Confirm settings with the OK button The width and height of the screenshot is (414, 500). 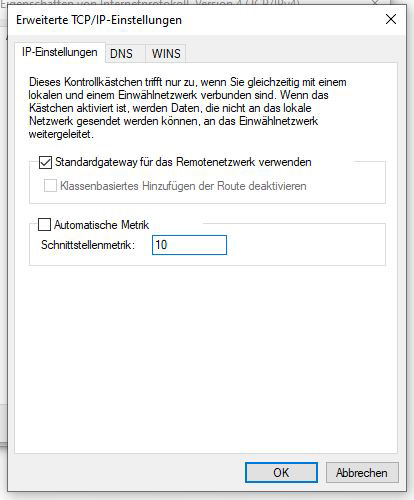pos(281,472)
